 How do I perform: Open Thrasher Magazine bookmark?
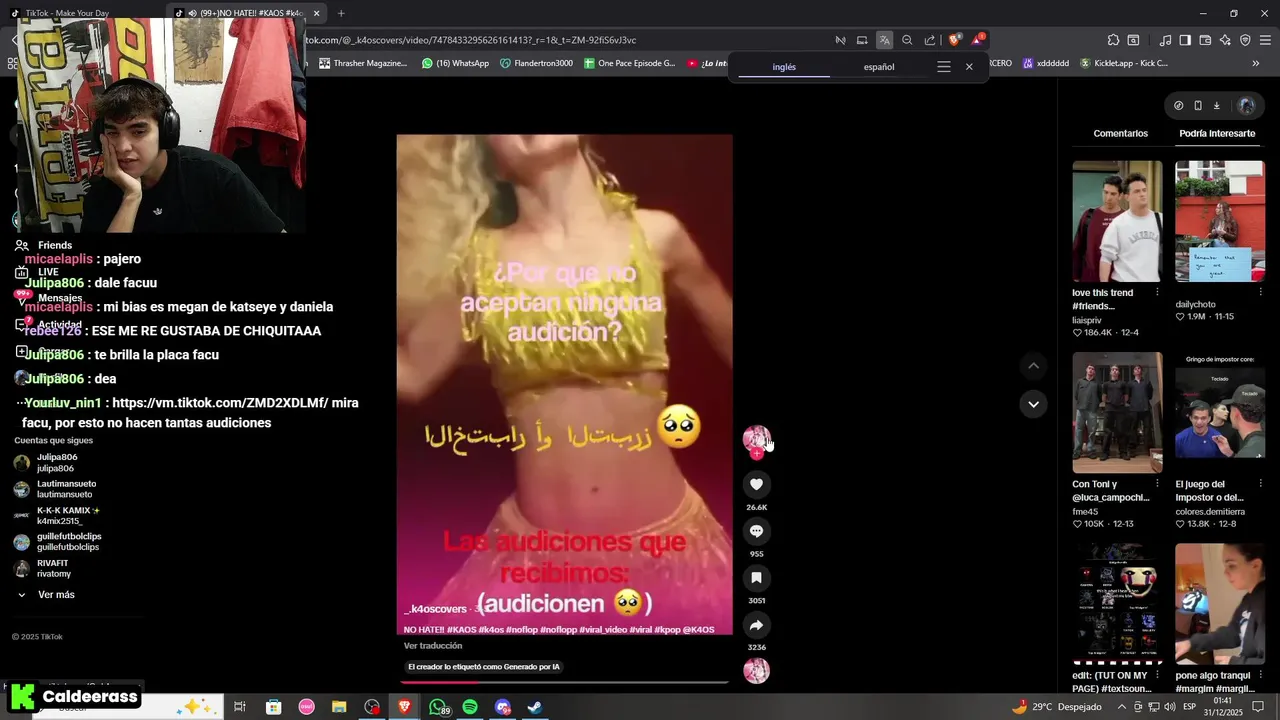point(363,63)
